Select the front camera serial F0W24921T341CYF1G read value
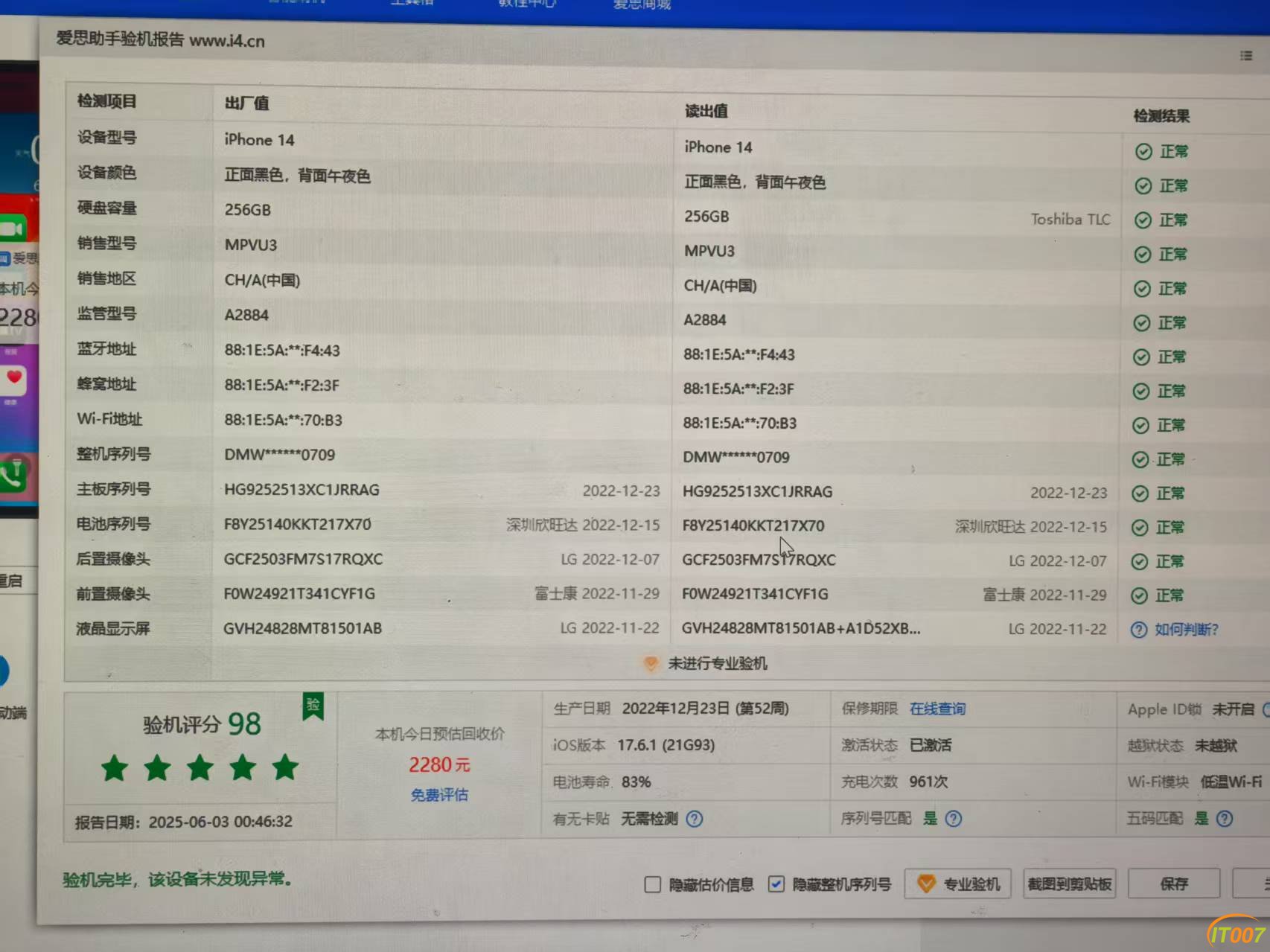The width and height of the screenshot is (1270, 952). click(x=756, y=594)
